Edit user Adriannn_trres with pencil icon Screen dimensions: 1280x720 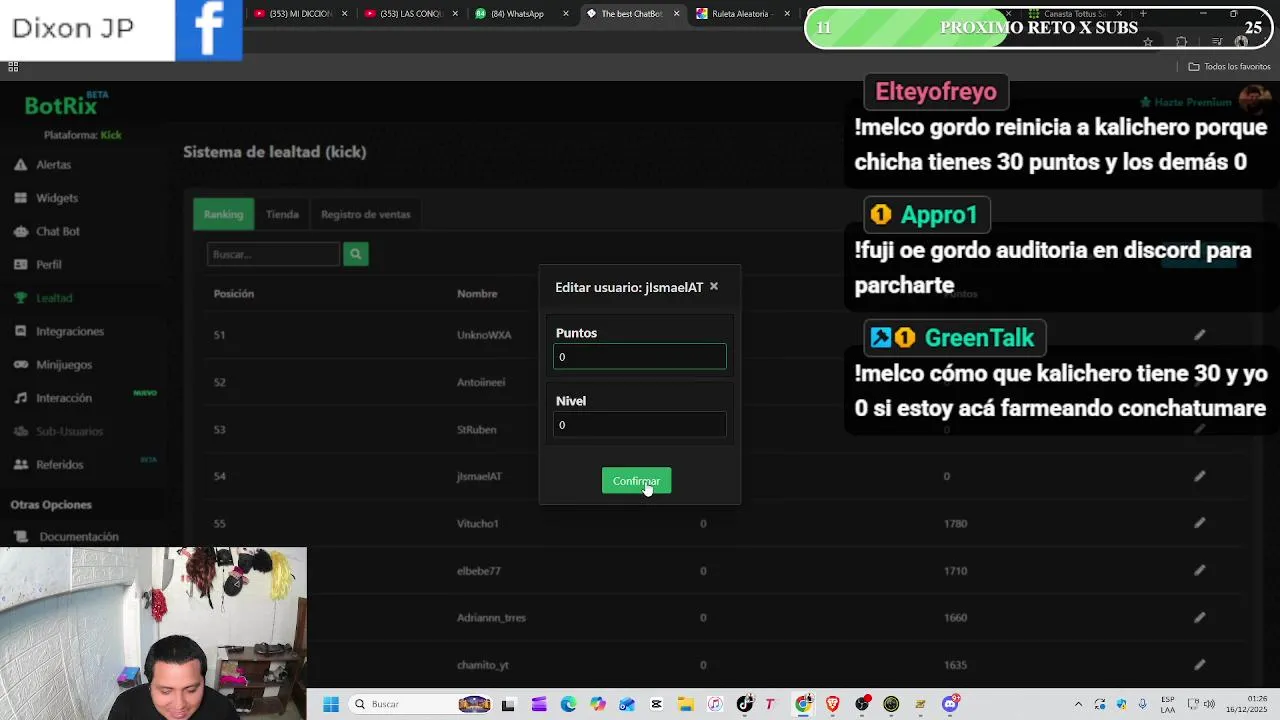[x=1200, y=617]
